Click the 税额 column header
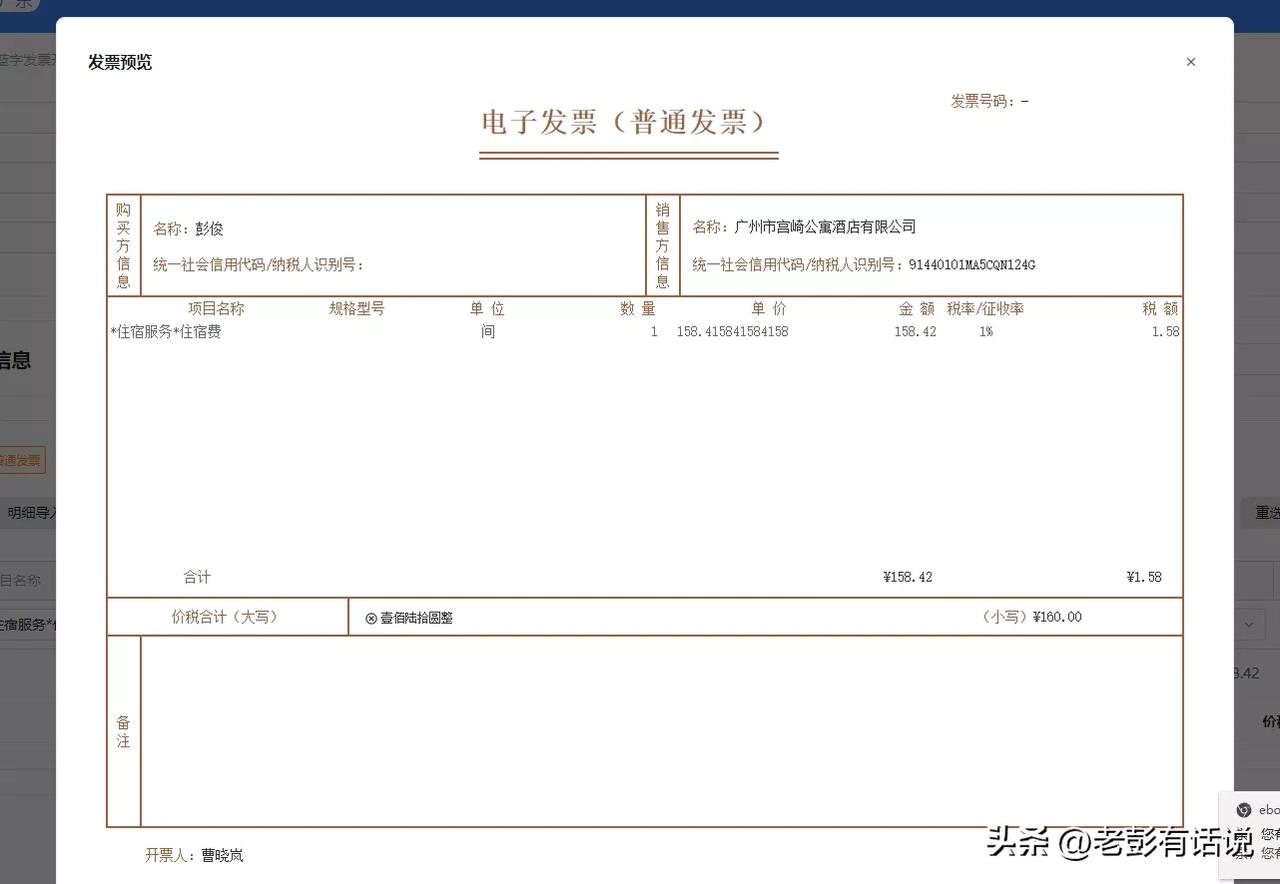This screenshot has width=1280, height=884. [x=1160, y=309]
